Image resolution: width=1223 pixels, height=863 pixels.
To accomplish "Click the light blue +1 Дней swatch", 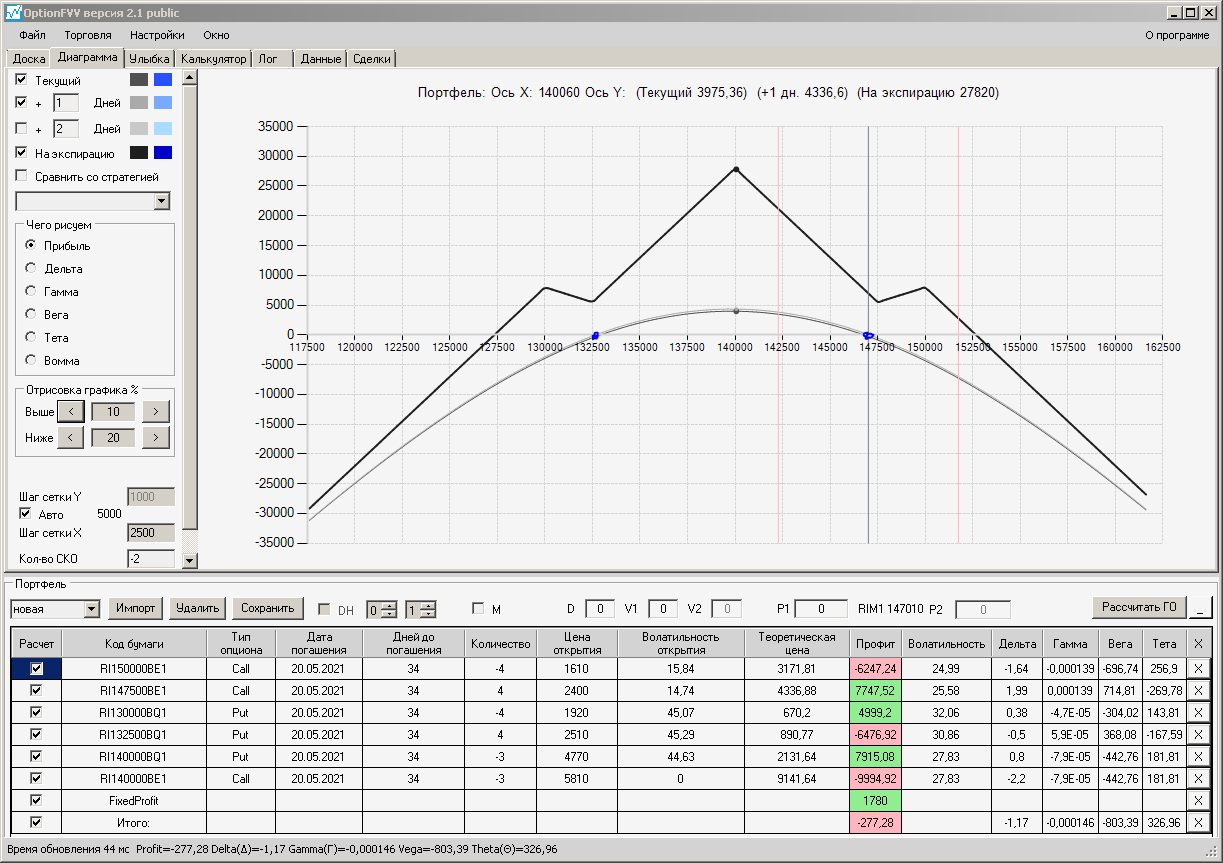I will 163,103.
